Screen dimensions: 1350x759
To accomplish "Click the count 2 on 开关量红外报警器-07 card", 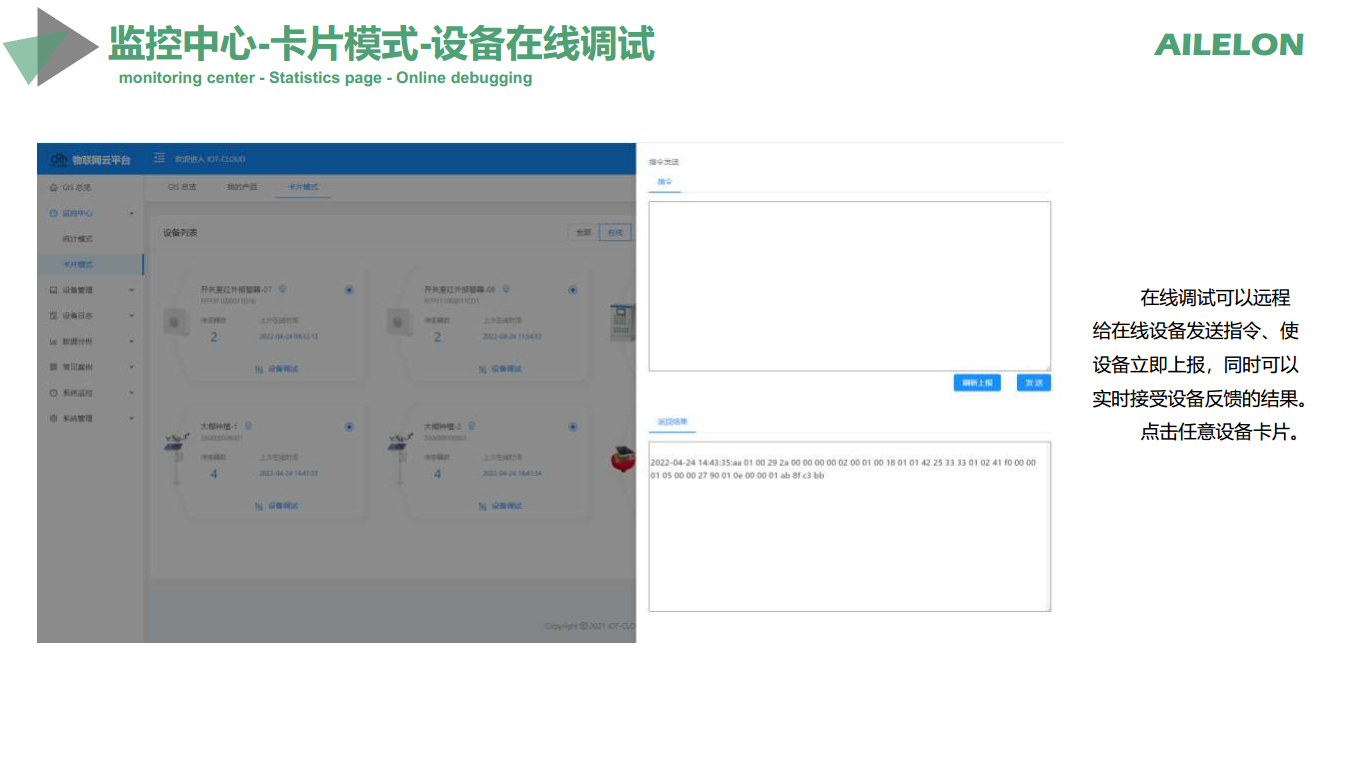I will tap(214, 337).
